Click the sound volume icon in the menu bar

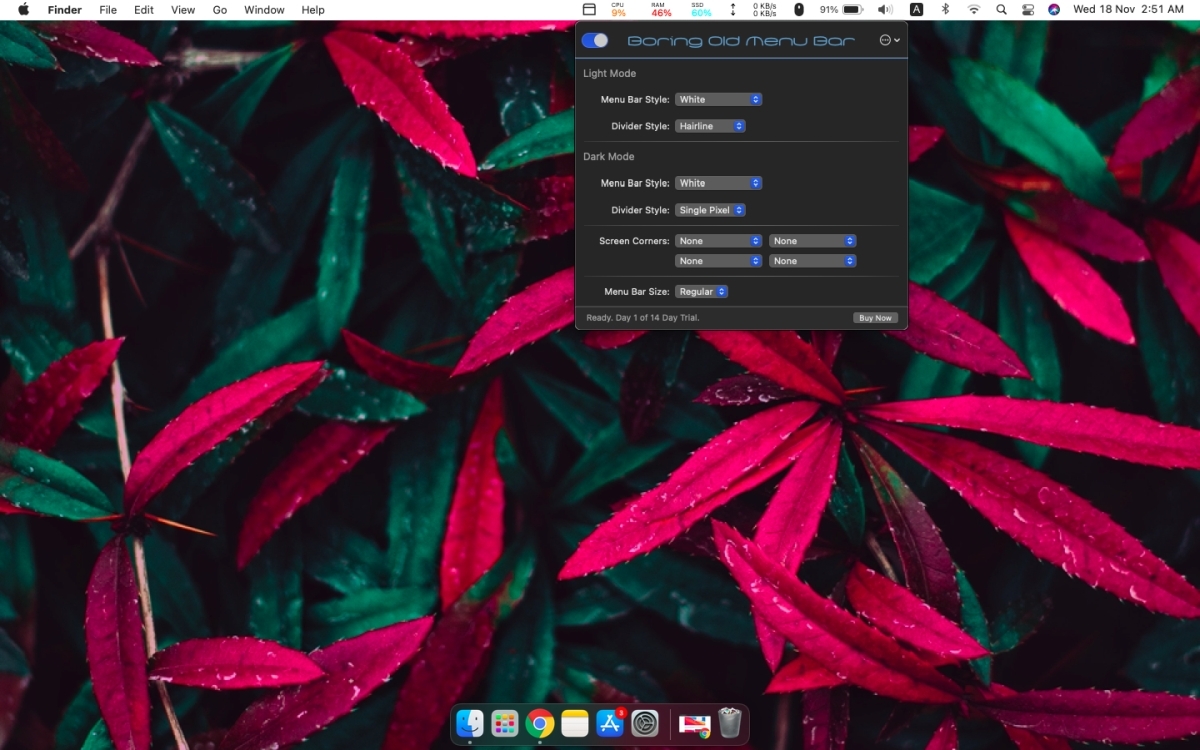[x=884, y=9]
